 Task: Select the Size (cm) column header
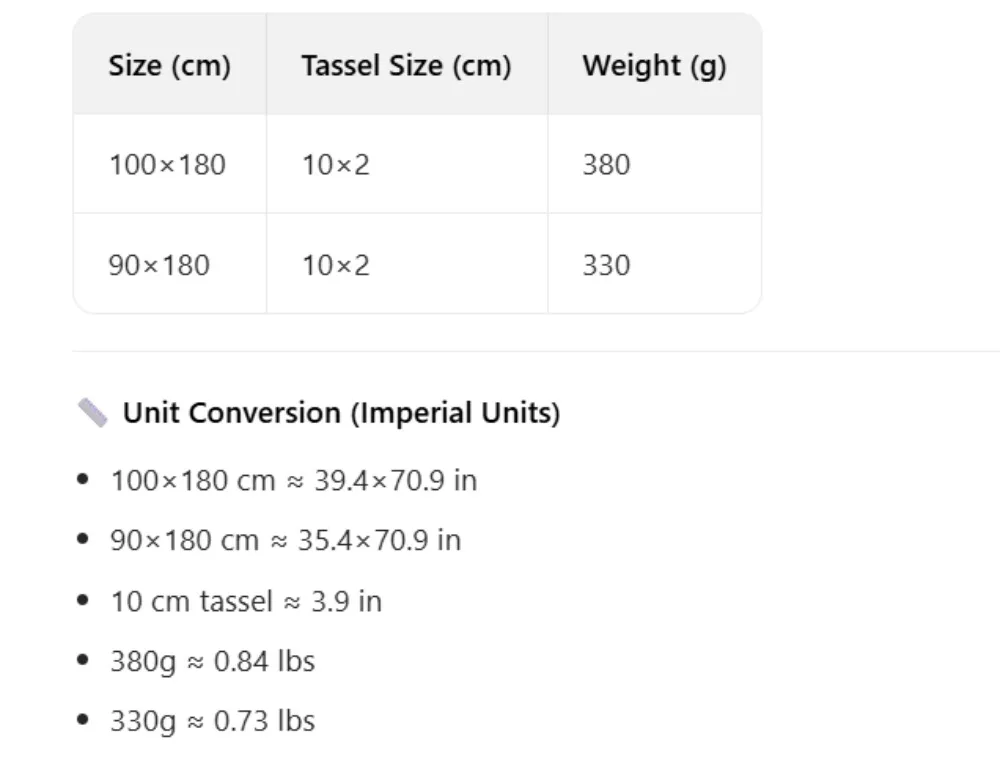click(170, 65)
